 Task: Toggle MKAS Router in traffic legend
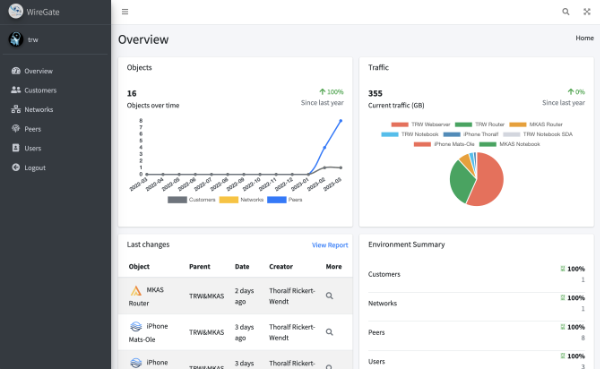[x=536, y=124]
